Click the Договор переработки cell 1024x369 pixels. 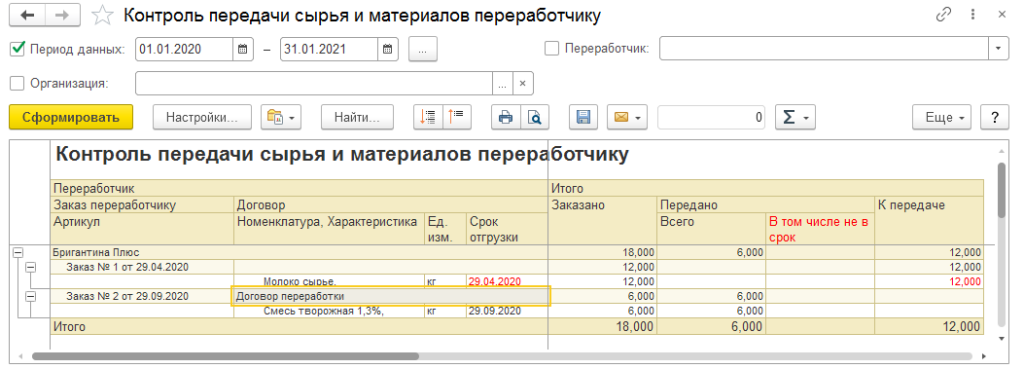391,296
